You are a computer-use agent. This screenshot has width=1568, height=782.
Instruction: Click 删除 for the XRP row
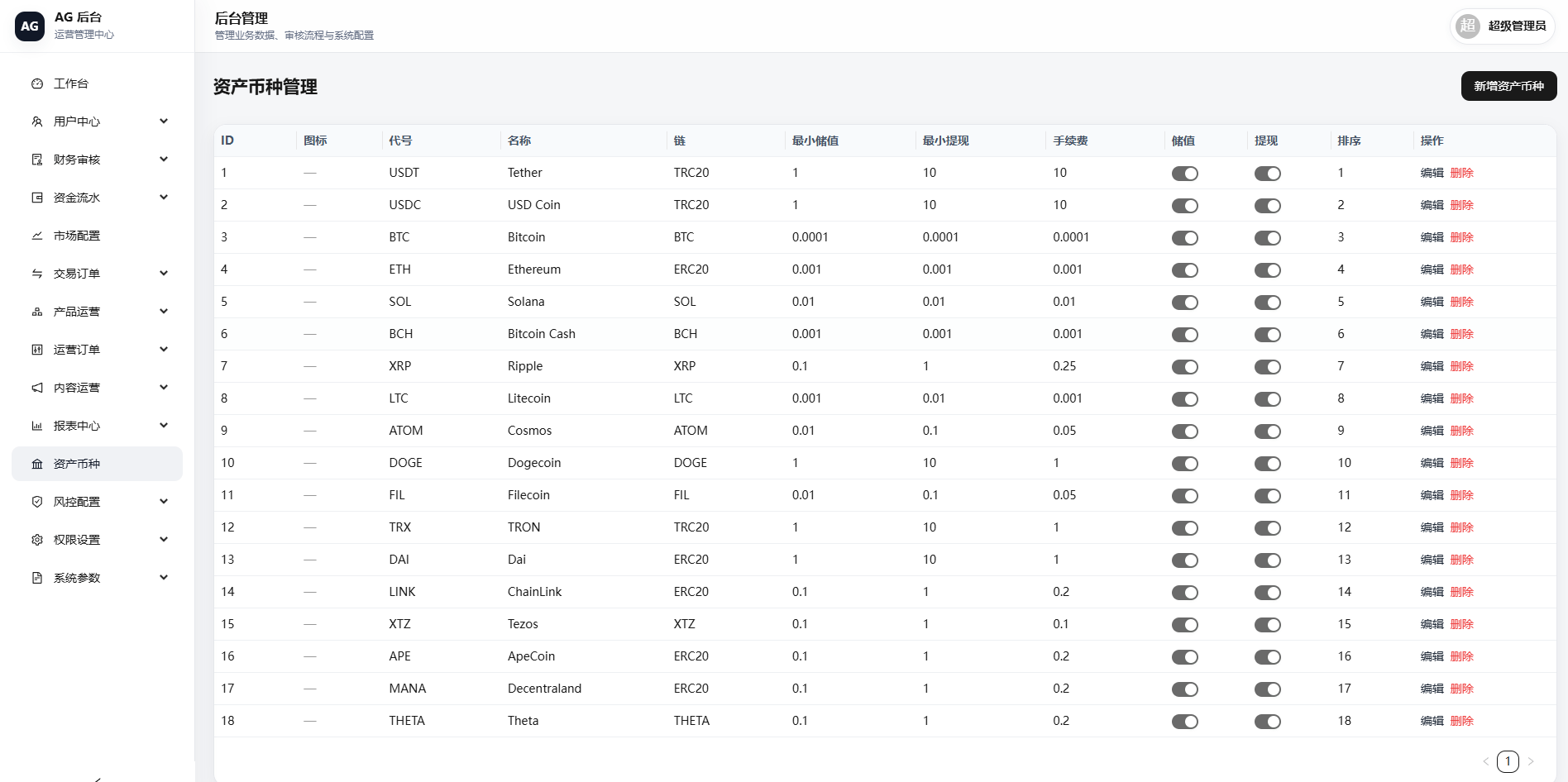pos(1462,366)
